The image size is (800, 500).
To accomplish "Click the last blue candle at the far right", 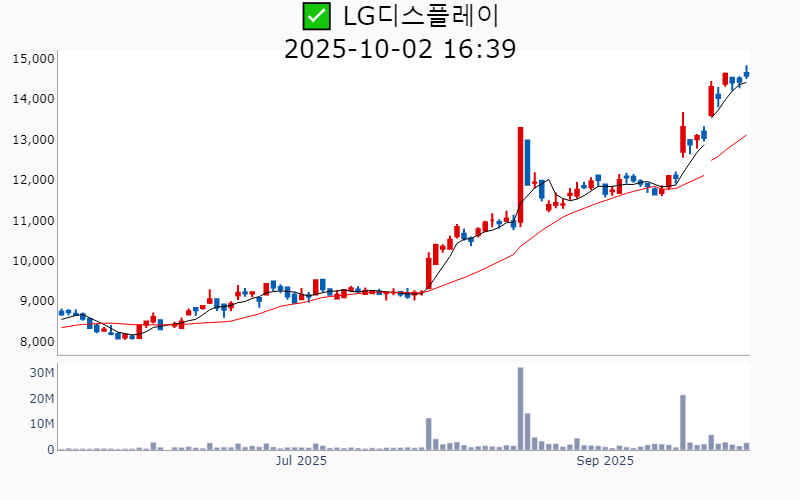I will (x=746, y=73).
